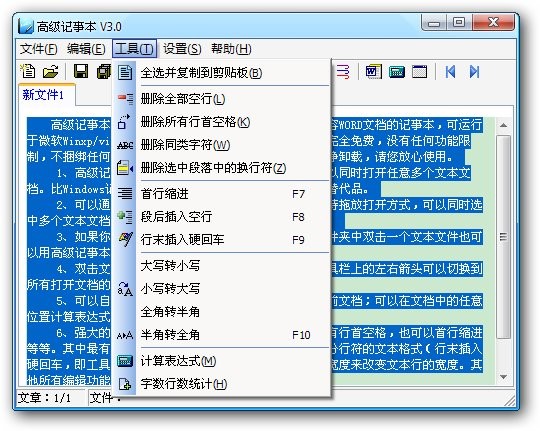Click the calculator toolbar icon
The height and width of the screenshot is (431, 540).
point(397,72)
